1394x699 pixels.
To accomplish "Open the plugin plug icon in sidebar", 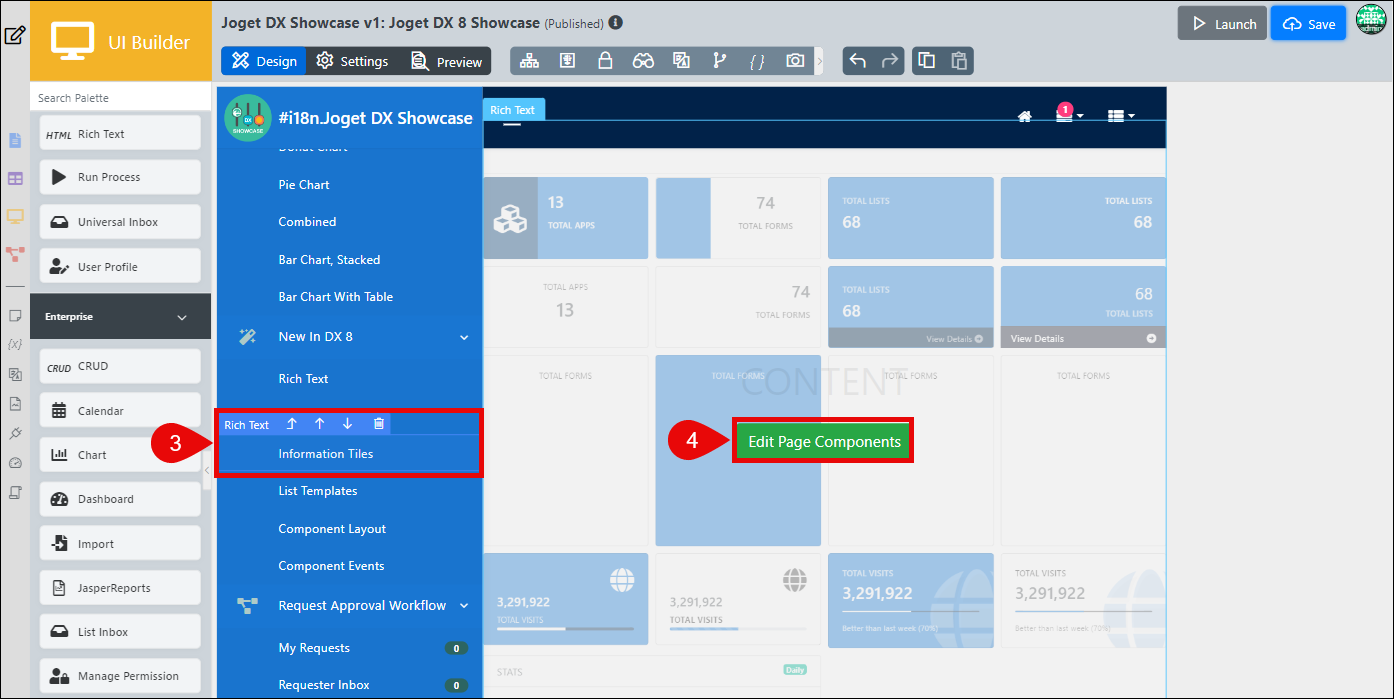I will click(15, 433).
